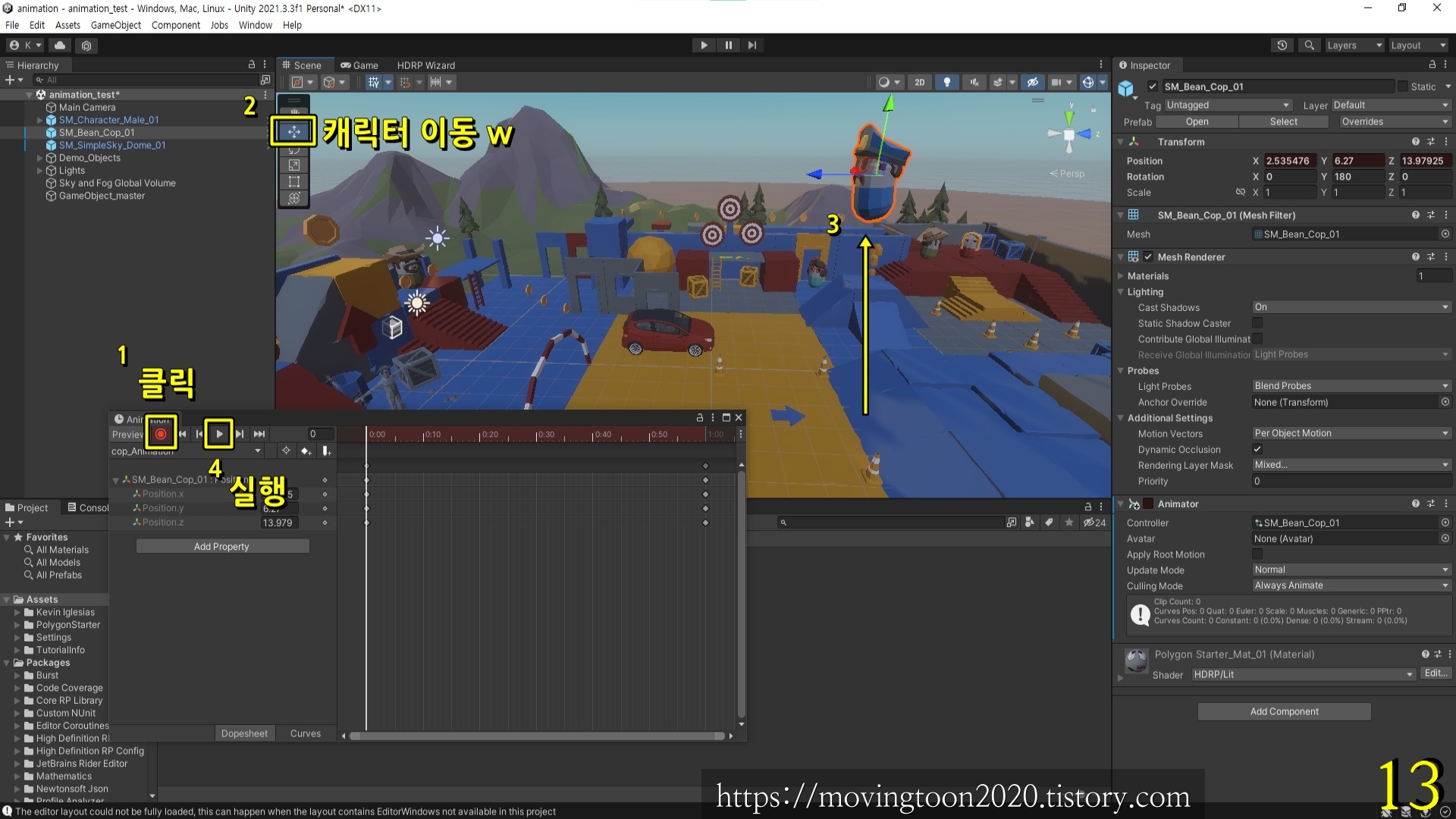Click the Position X input field

point(1290,161)
